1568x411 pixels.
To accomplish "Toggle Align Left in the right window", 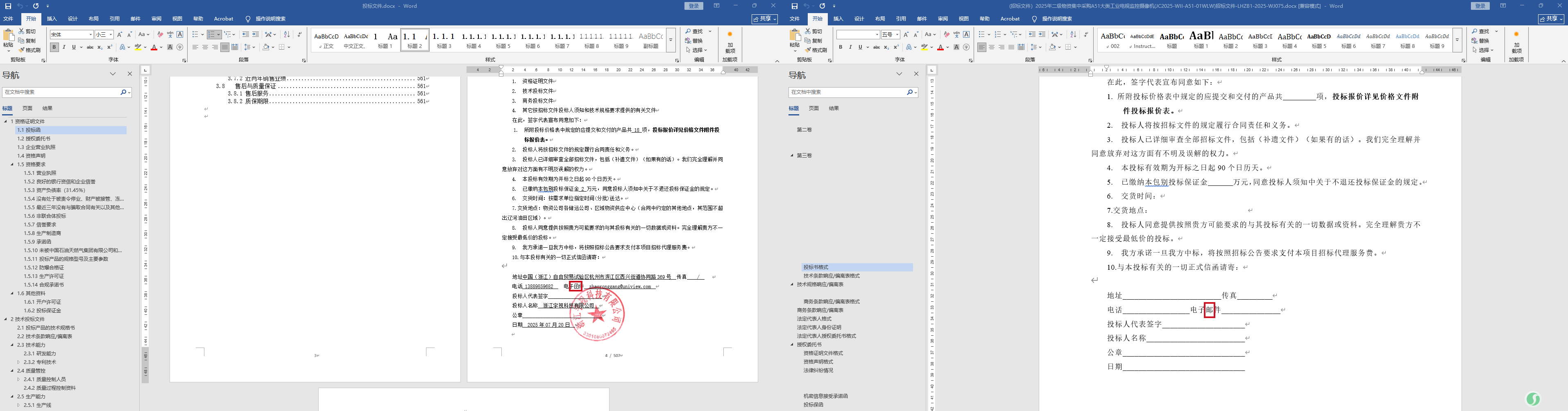I will [982, 47].
